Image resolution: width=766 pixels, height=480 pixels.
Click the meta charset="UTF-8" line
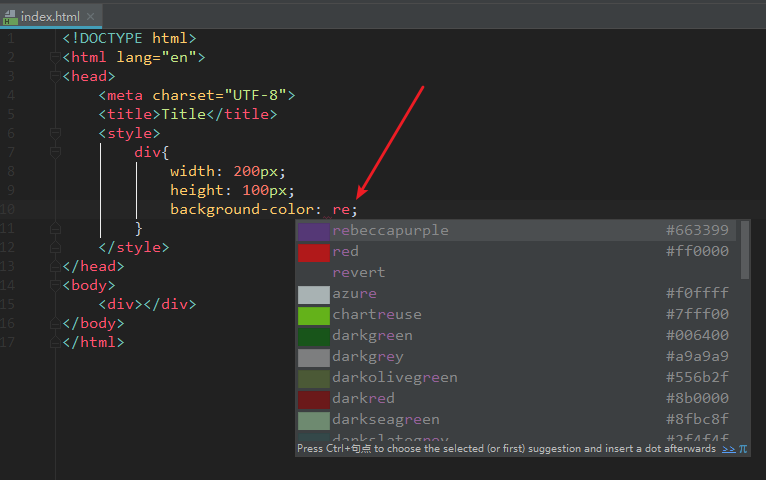[197, 95]
